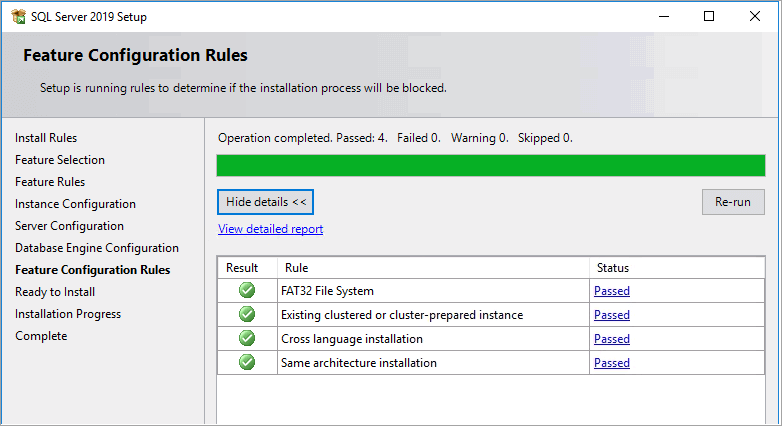Click green check icon for Same architecture installation
This screenshot has height=426, width=782.
pos(247,362)
